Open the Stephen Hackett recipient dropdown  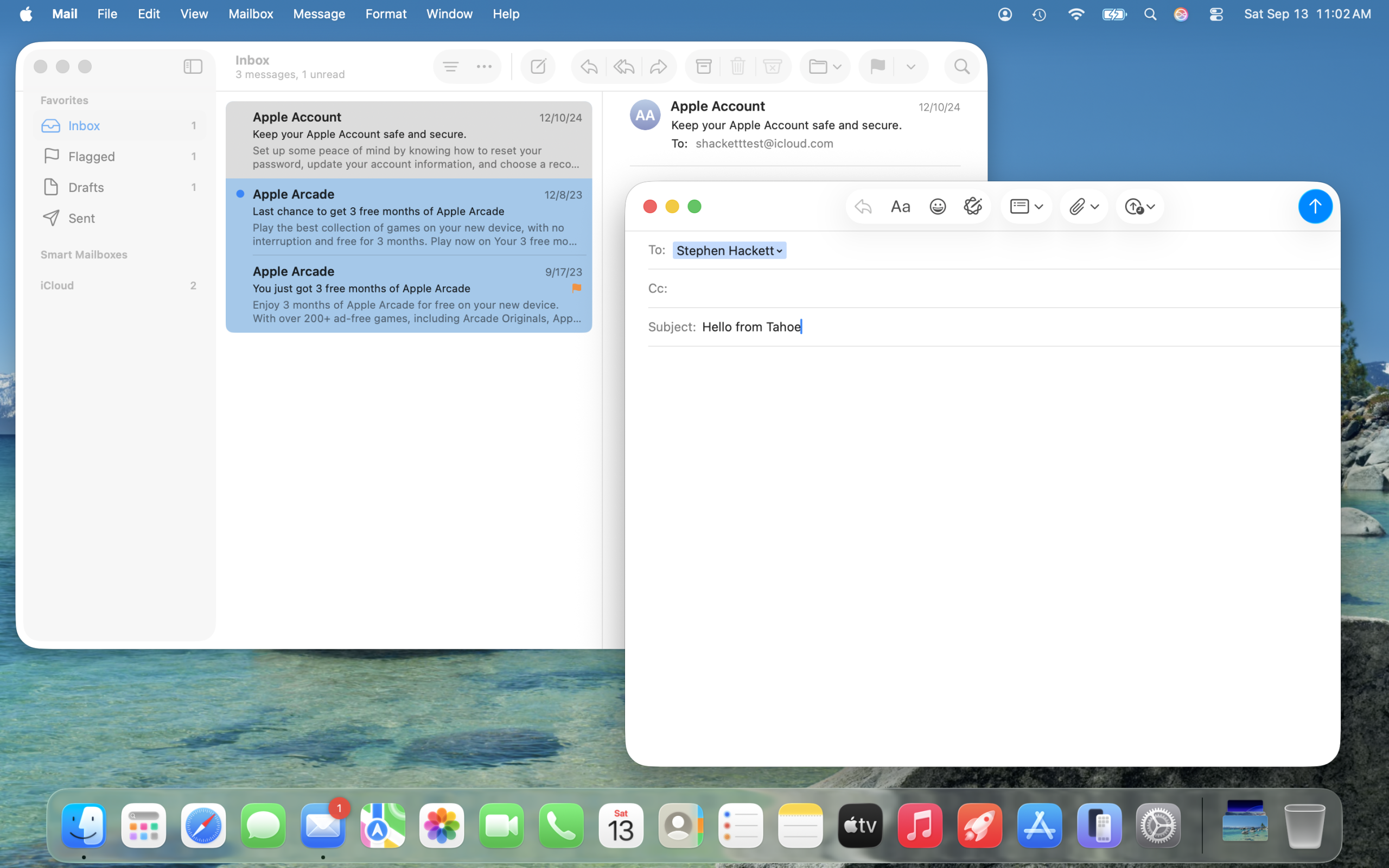779,251
